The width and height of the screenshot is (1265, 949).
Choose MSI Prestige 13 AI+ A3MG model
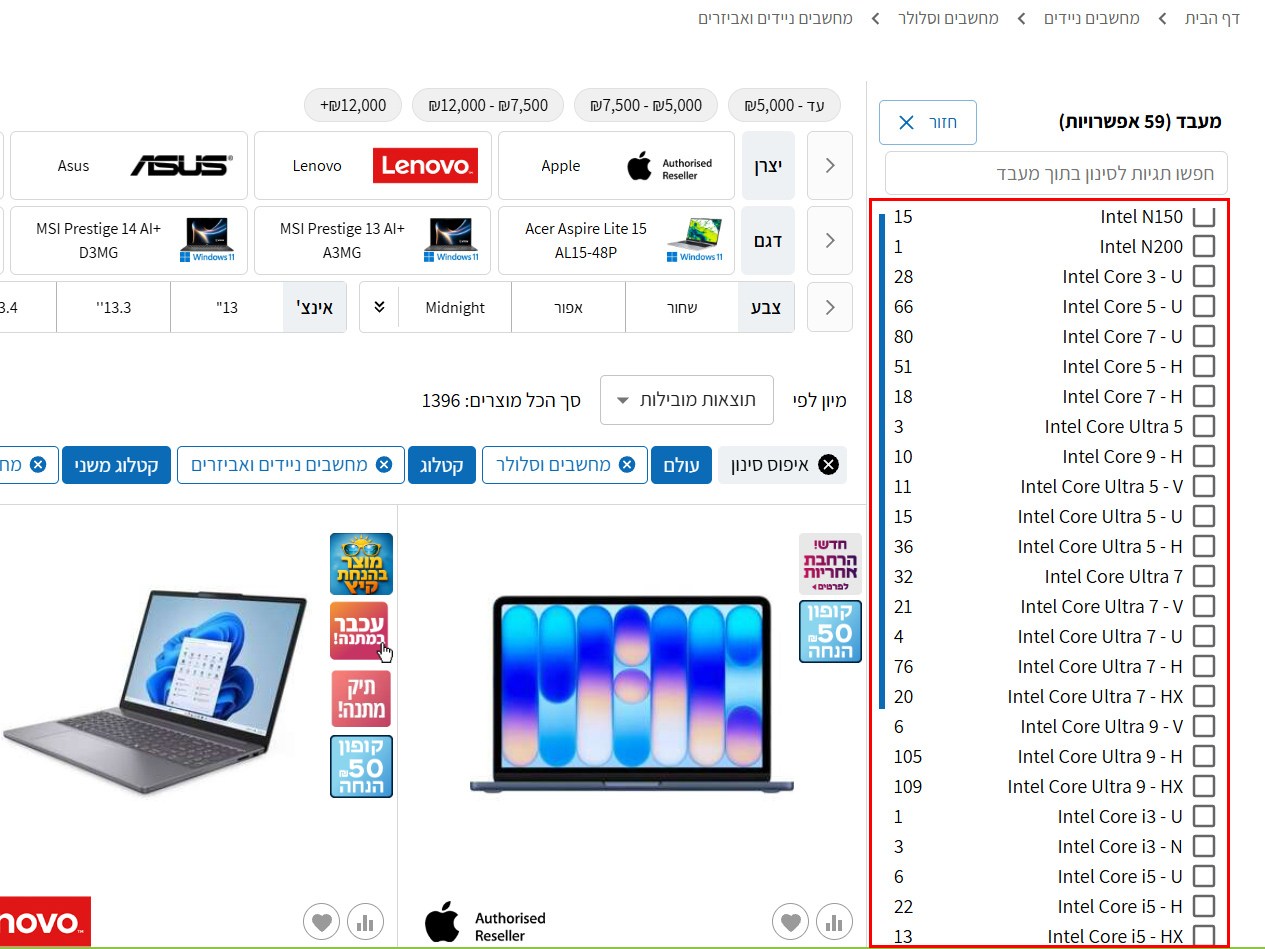(x=372, y=241)
